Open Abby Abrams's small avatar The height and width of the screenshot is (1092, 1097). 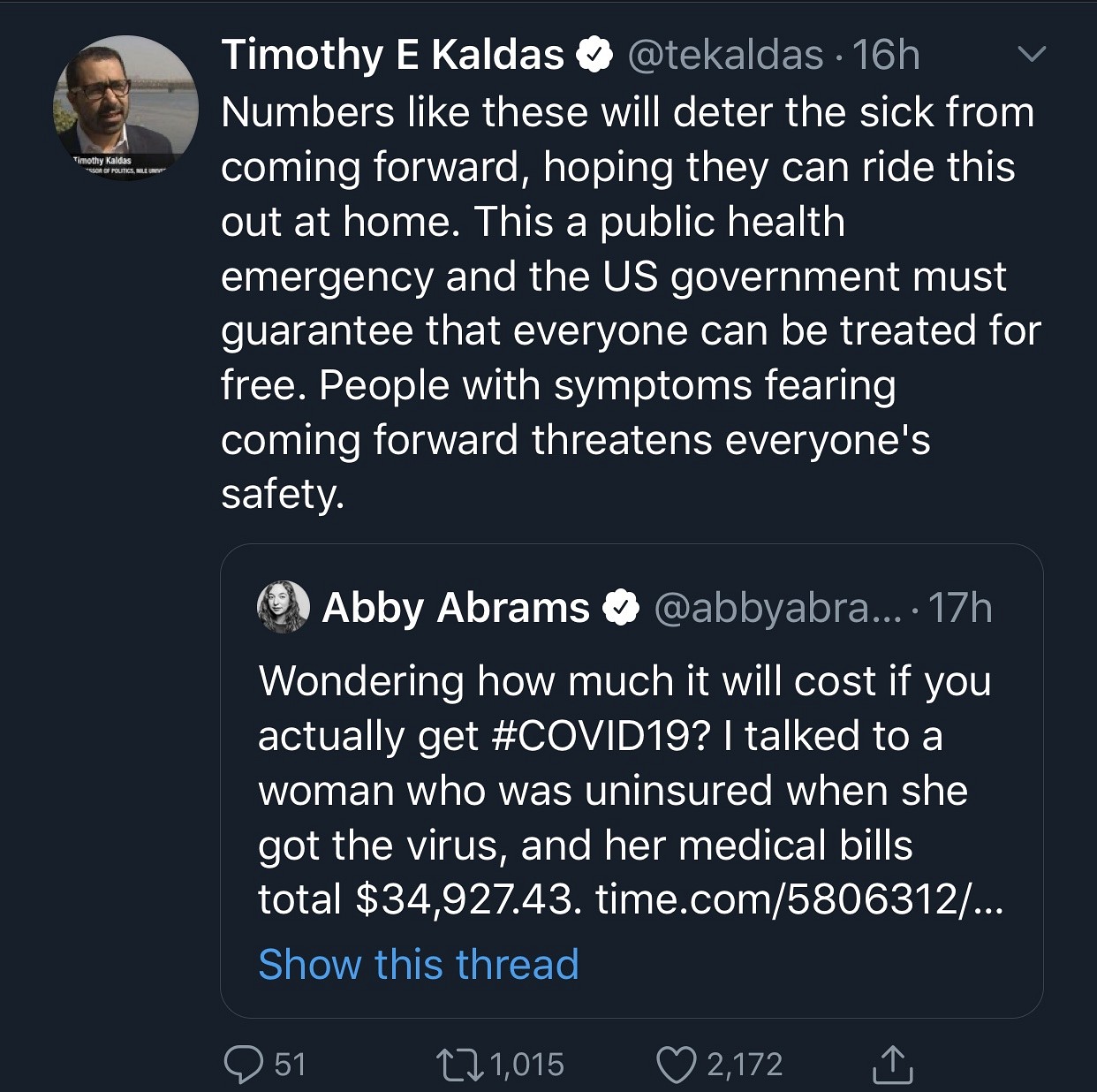coord(283,607)
